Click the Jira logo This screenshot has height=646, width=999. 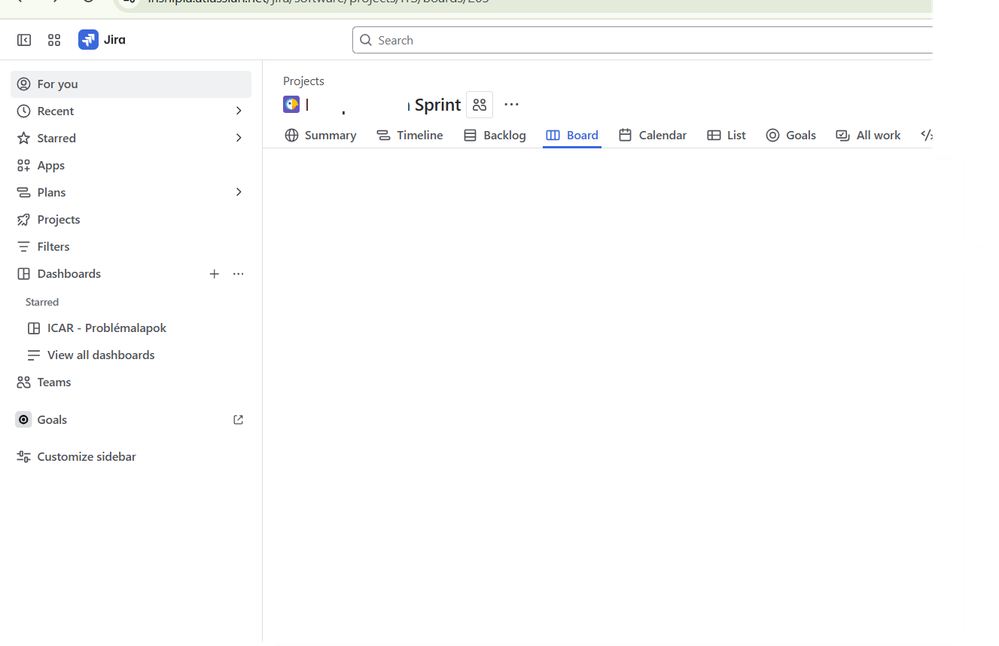pyautogui.click(x=102, y=39)
